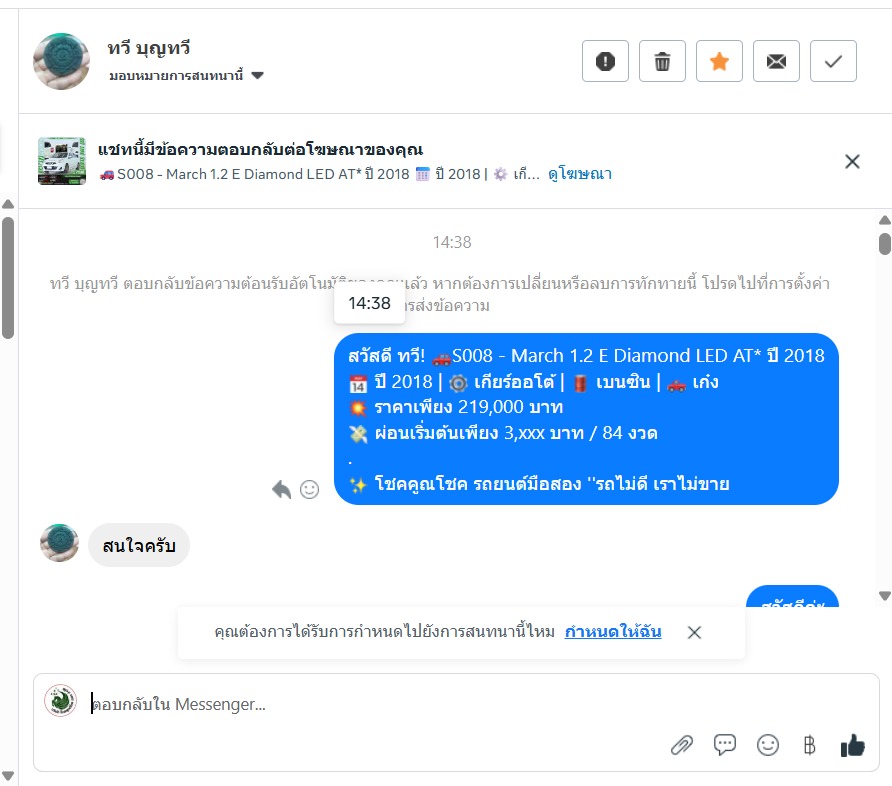Image resolution: width=892 pixels, height=786 pixels.
Task: Open the emoji picker in composer
Action: point(767,744)
